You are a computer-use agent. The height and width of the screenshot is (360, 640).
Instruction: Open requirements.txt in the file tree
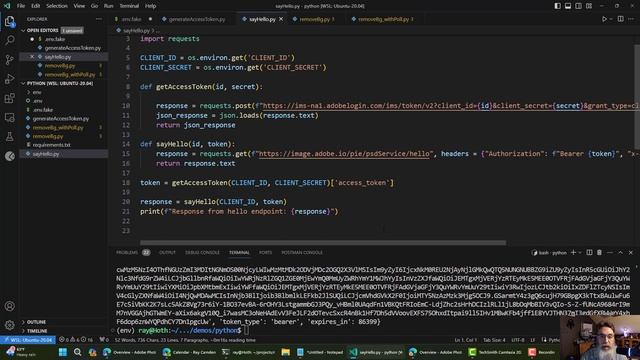51,145
